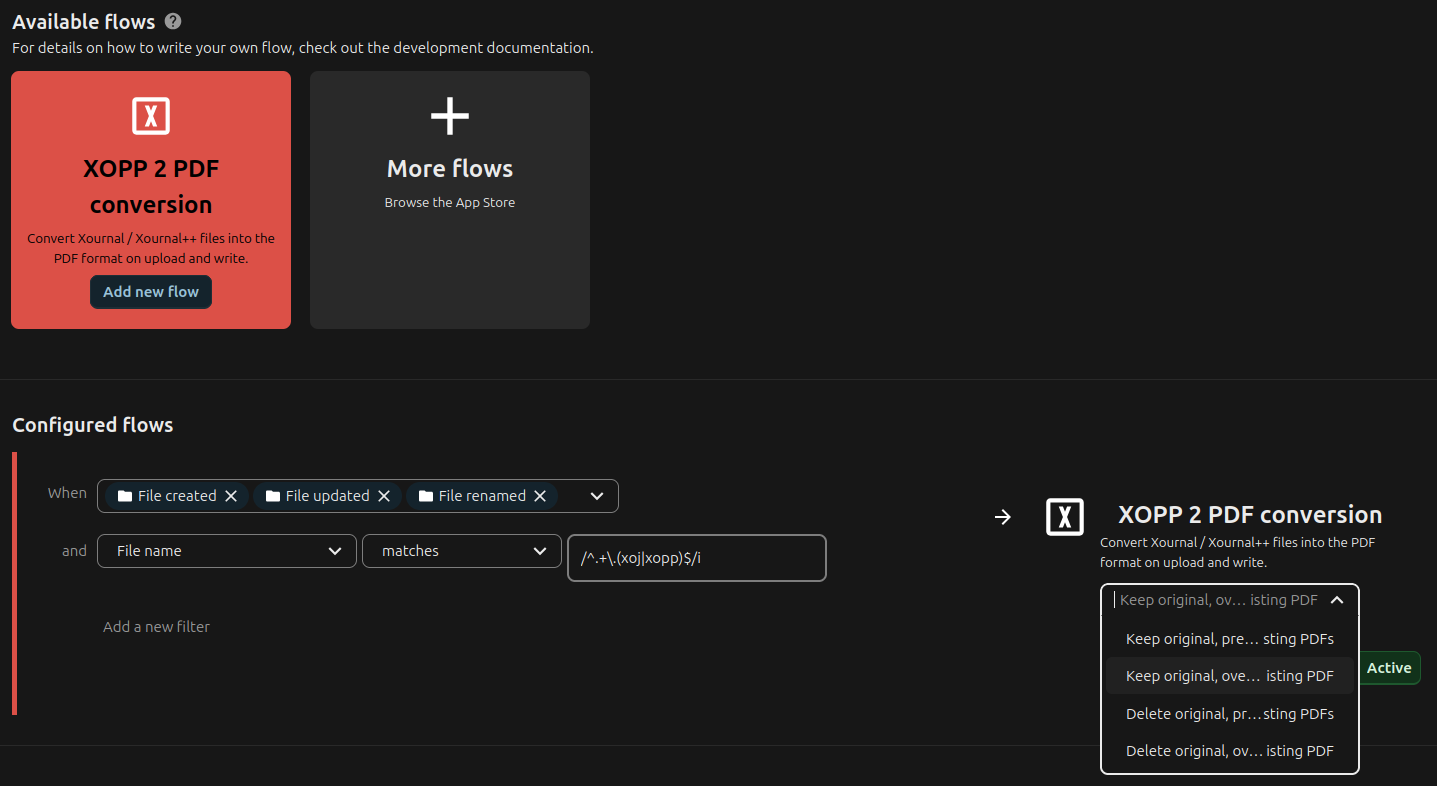Click File updated tag label

click(328, 496)
